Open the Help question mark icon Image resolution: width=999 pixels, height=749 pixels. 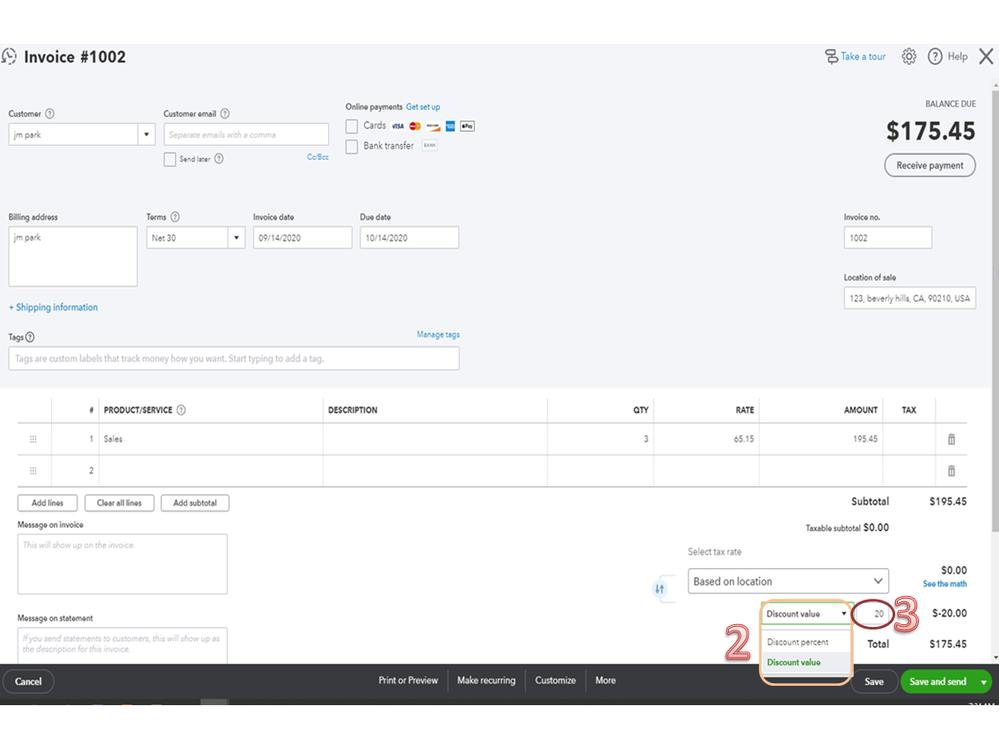click(935, 57)
